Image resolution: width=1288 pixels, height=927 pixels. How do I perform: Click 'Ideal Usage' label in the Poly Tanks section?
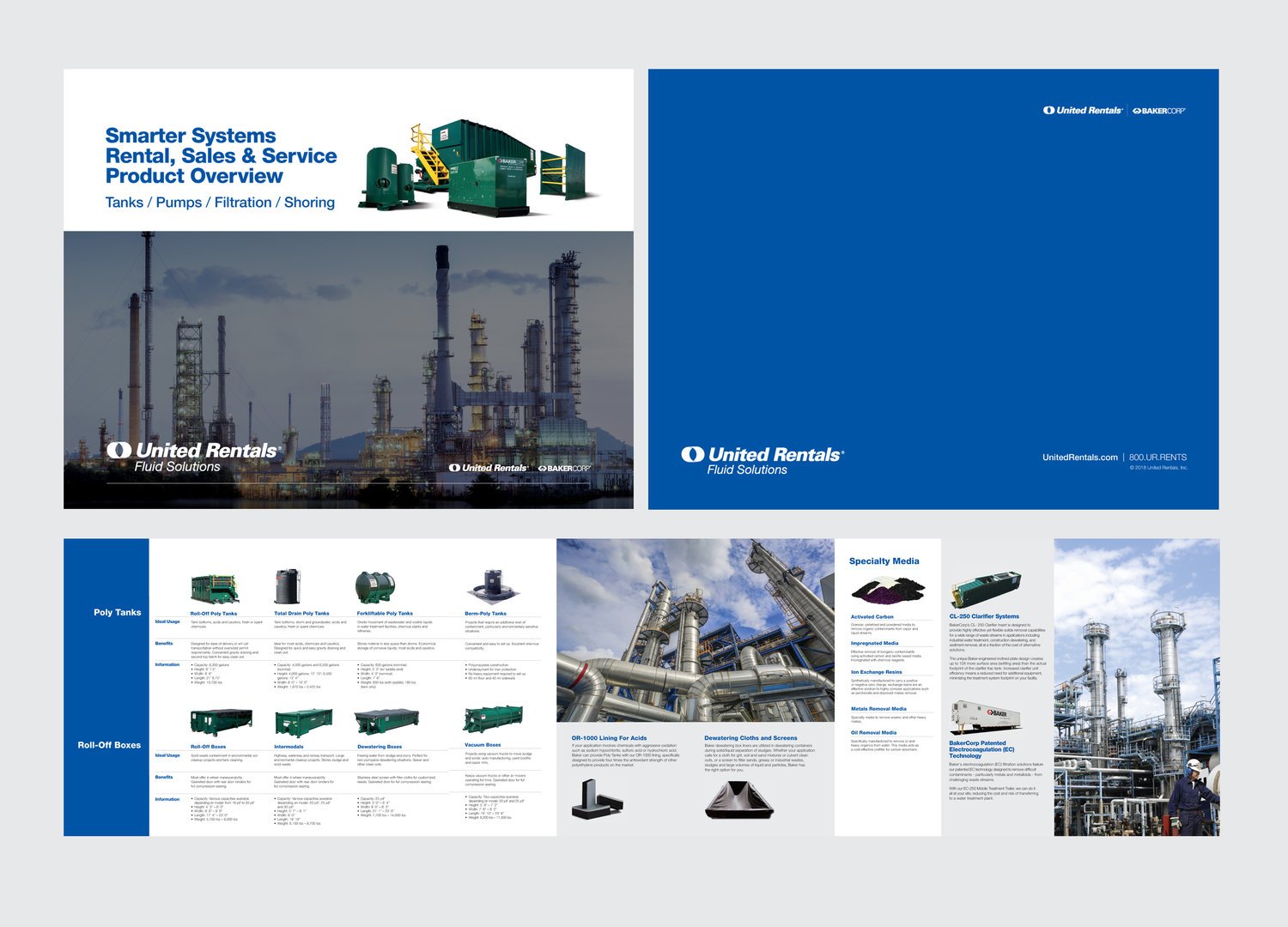(x=167, y=621)
